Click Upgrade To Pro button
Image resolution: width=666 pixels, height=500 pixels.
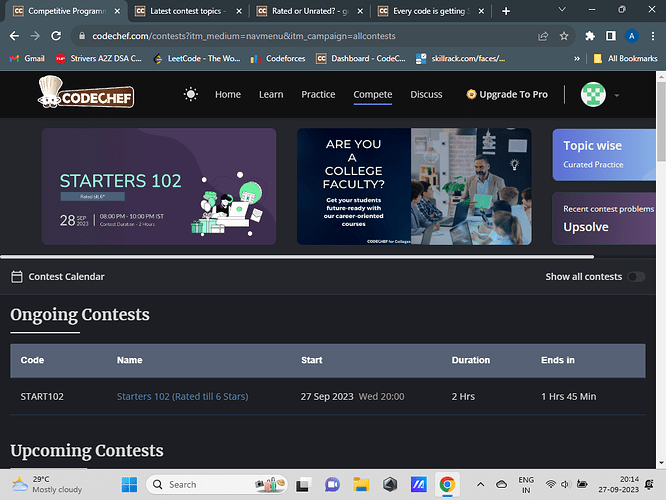(507, 94)
